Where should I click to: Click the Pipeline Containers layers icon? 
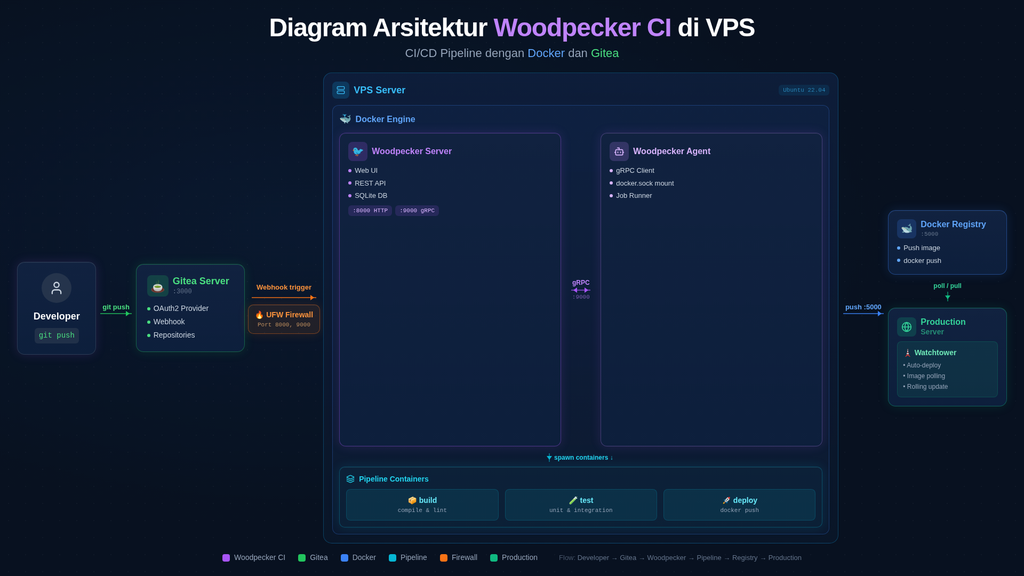tap(350, 479)
